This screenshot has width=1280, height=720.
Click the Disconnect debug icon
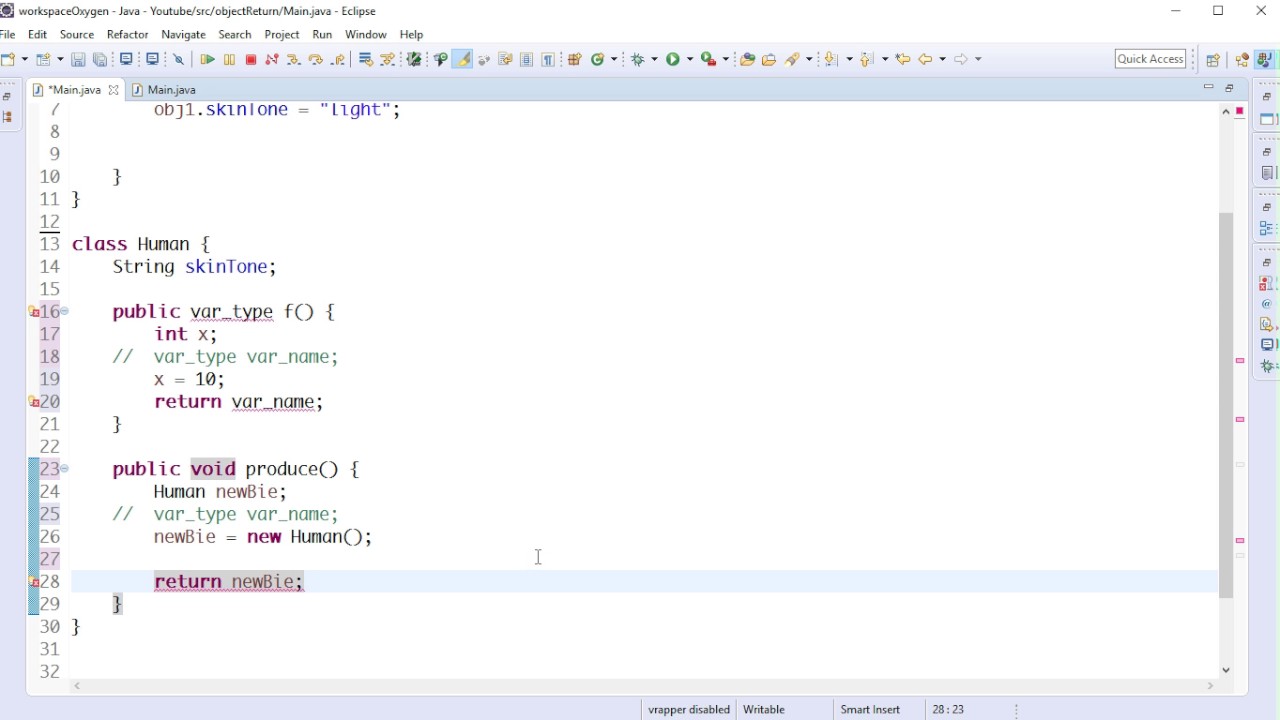click(x=271, y=60)
